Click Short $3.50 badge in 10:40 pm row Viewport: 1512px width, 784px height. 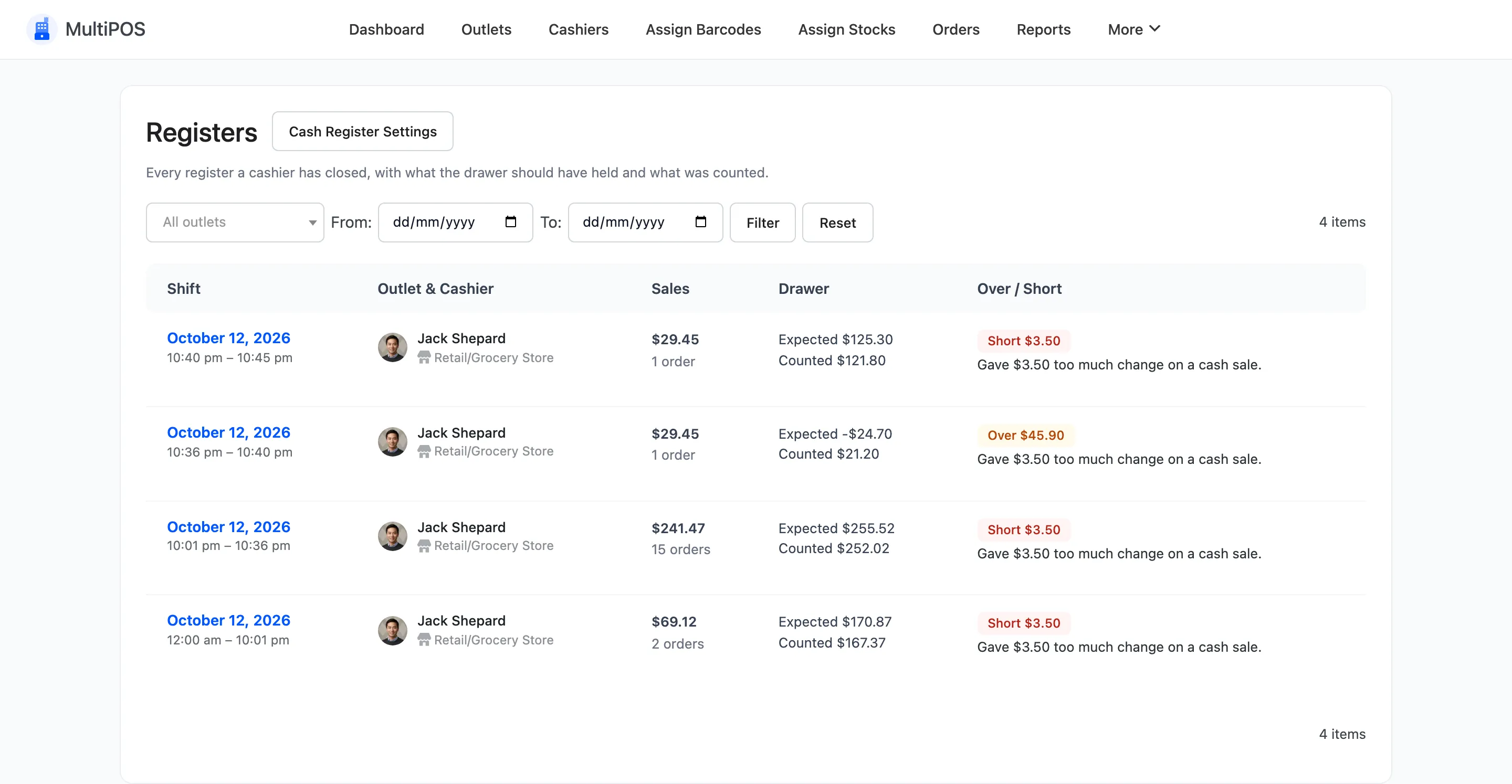tap(1024, 341)
